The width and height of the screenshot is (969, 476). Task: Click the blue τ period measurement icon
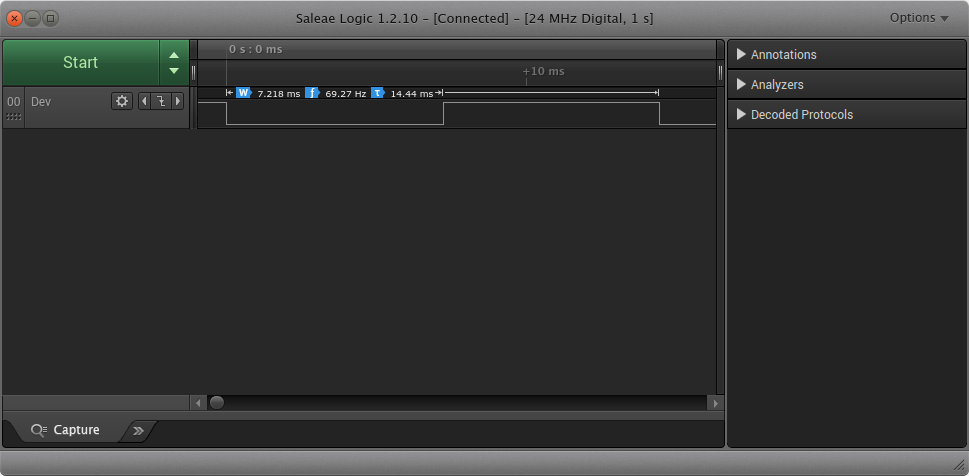pyautogui.click(x=377, y=93)
